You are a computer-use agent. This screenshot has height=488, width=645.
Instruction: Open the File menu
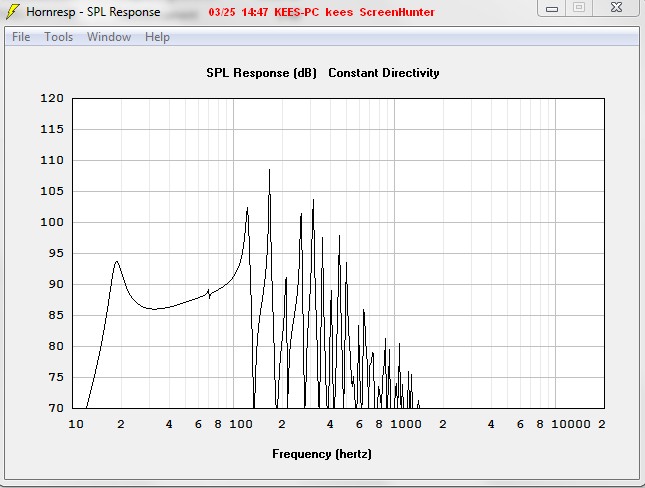[x=21, y=37]
